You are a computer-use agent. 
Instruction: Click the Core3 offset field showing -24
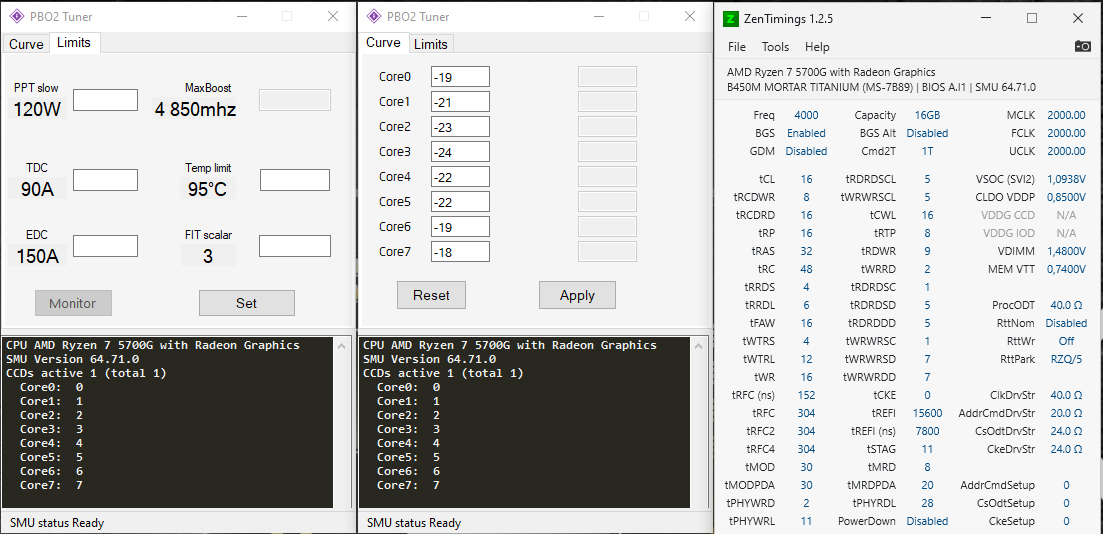click(x=460, y=151)
